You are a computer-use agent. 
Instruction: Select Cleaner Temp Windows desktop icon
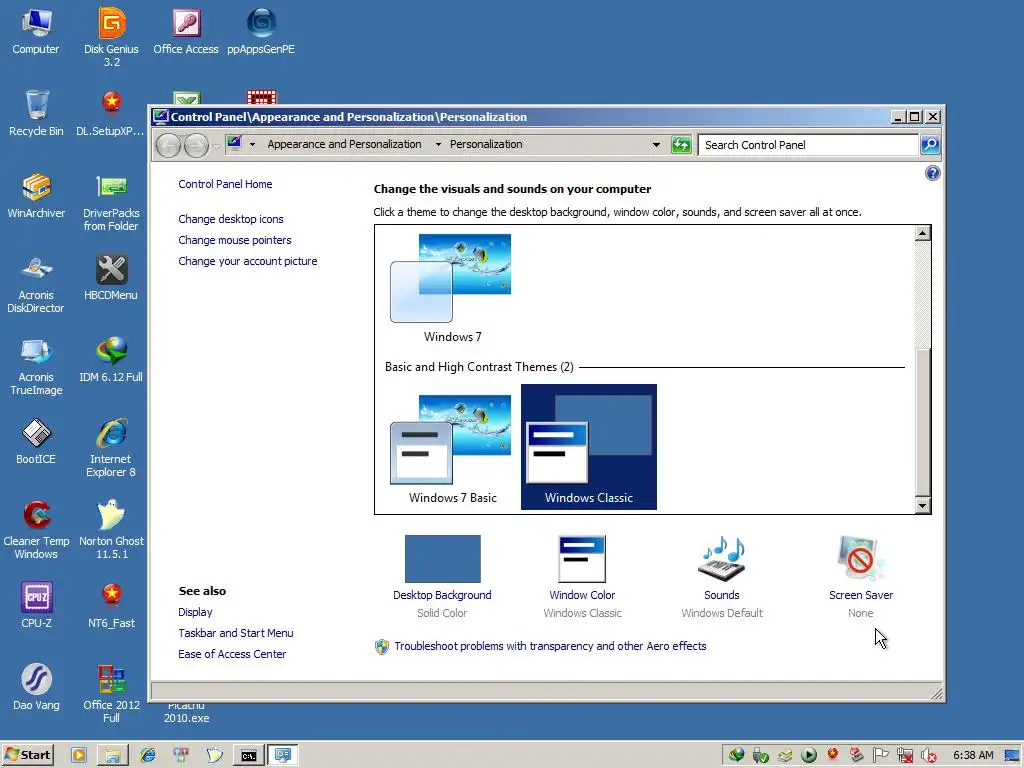click(36, 530)
